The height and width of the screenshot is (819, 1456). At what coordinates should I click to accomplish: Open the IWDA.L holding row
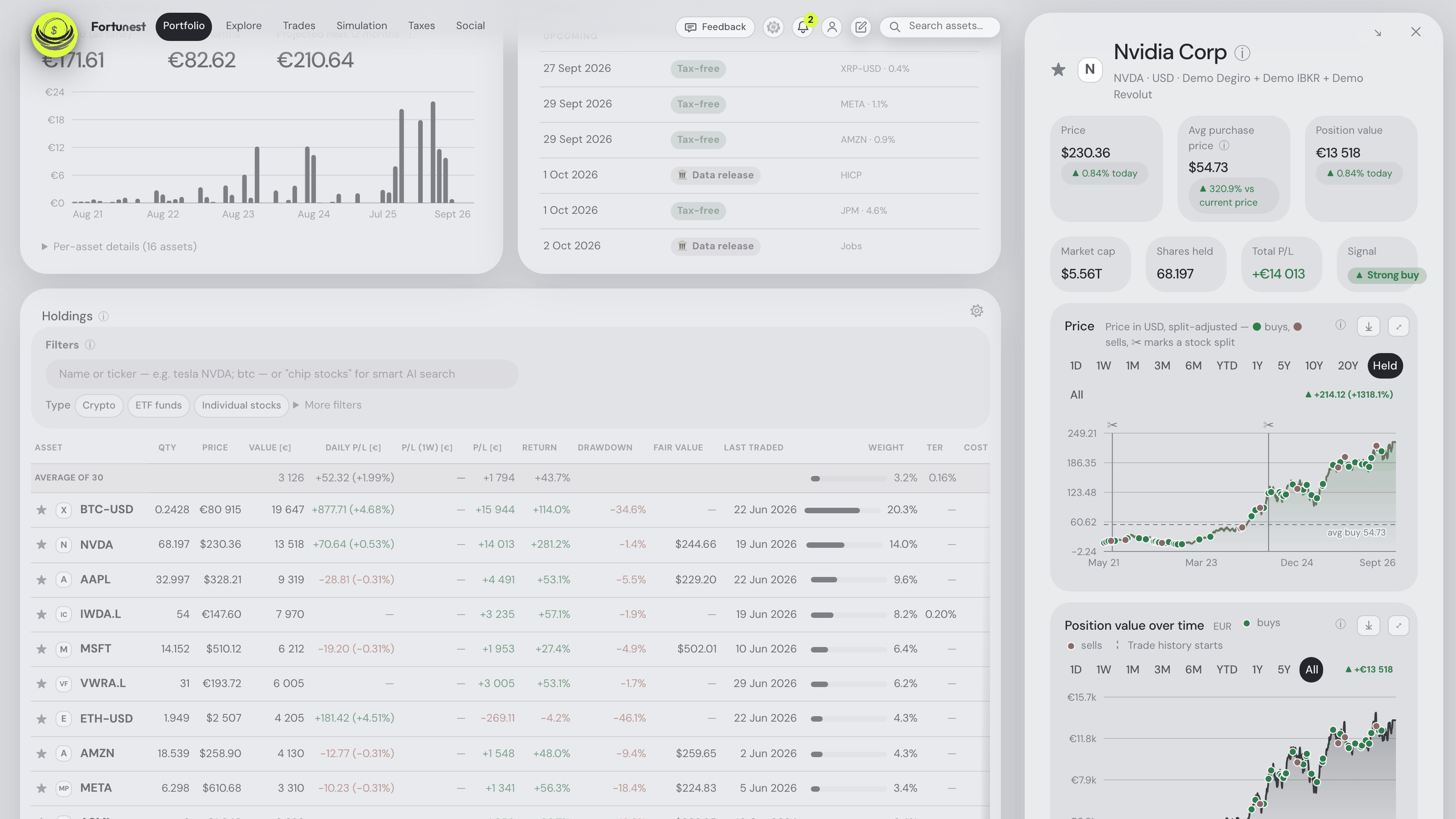click(x=511, y=614)
